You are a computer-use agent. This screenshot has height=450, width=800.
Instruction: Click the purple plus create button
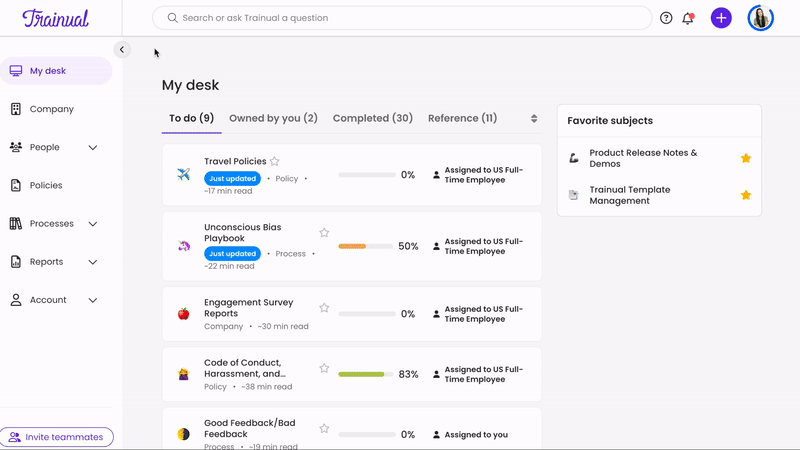[x=721, y=18]
